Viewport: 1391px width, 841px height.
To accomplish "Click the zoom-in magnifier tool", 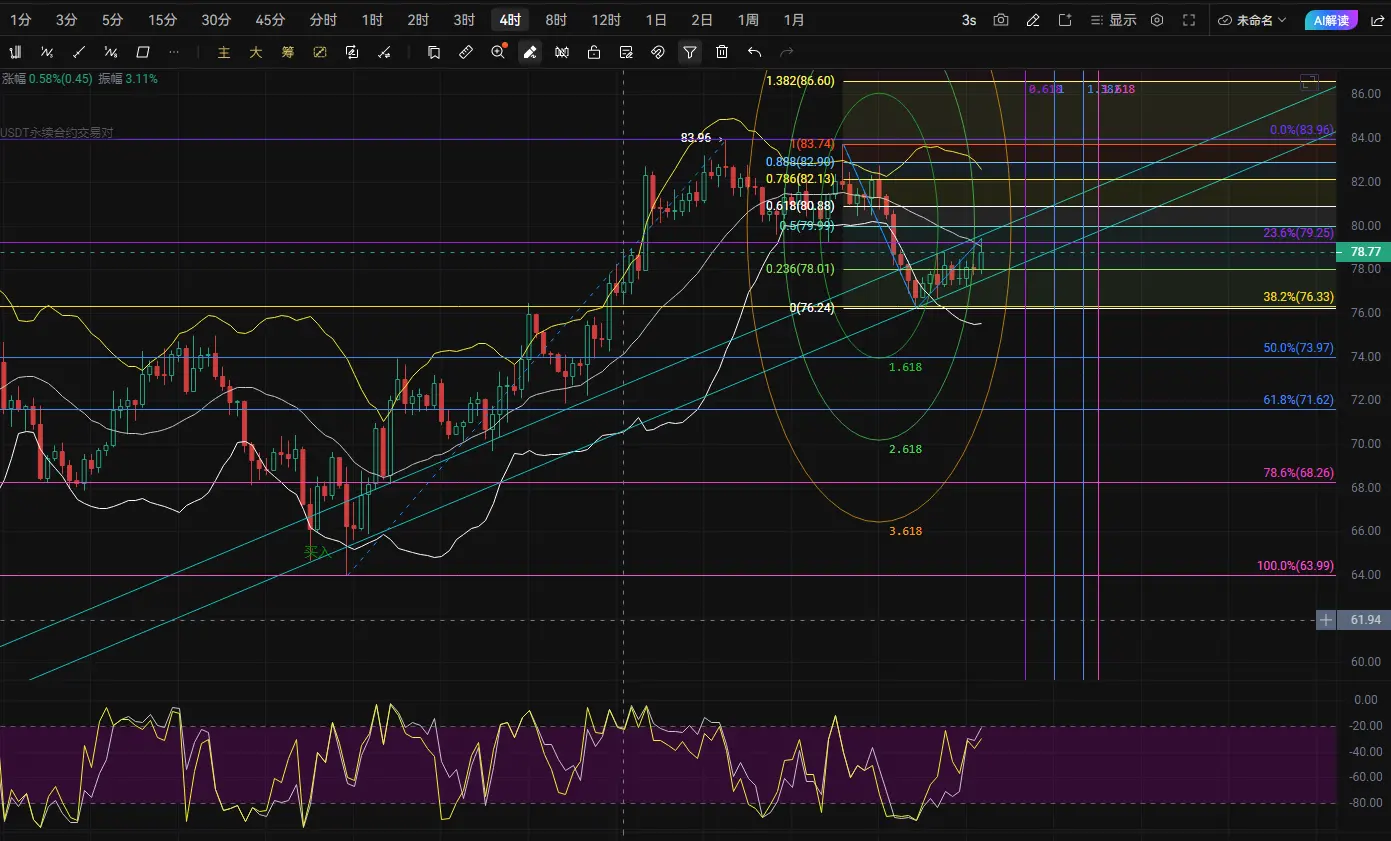I will (x=498, y=52).
